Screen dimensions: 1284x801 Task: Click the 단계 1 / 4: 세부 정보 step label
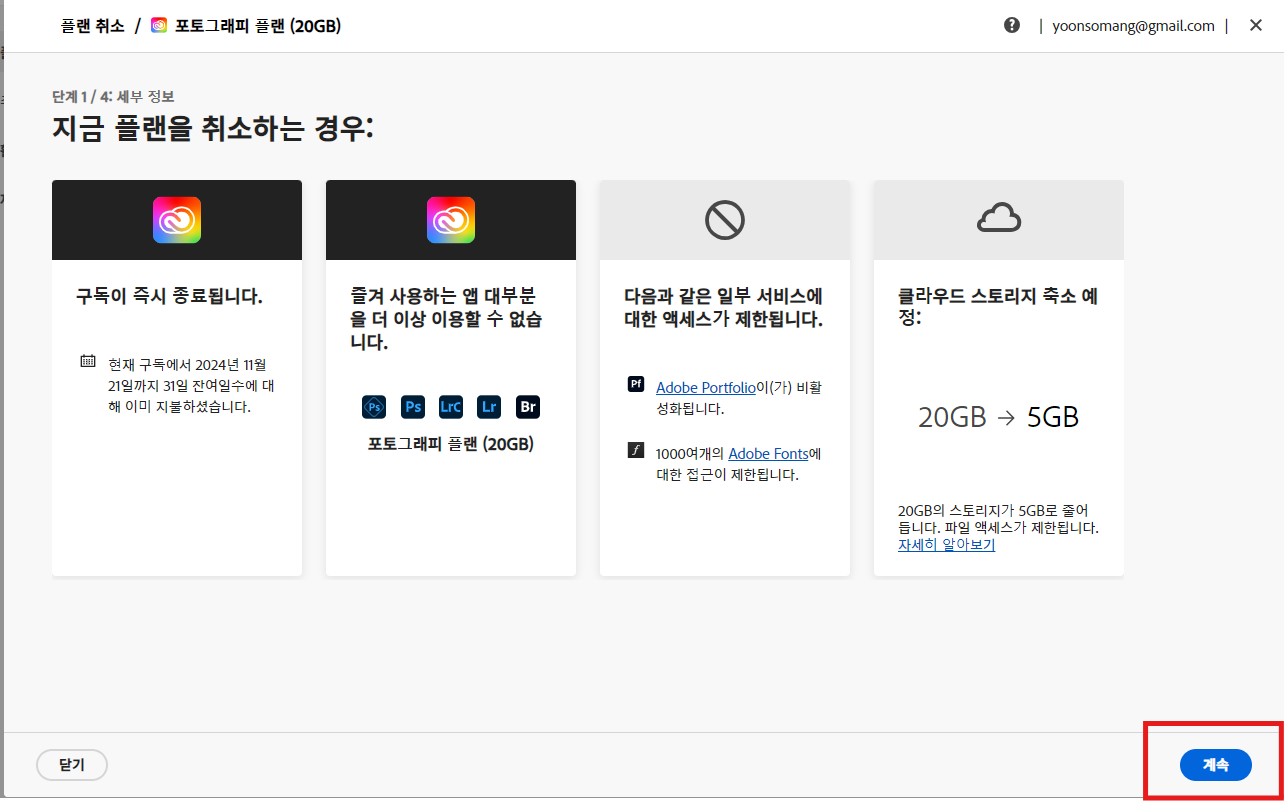(x=113, y=97)
